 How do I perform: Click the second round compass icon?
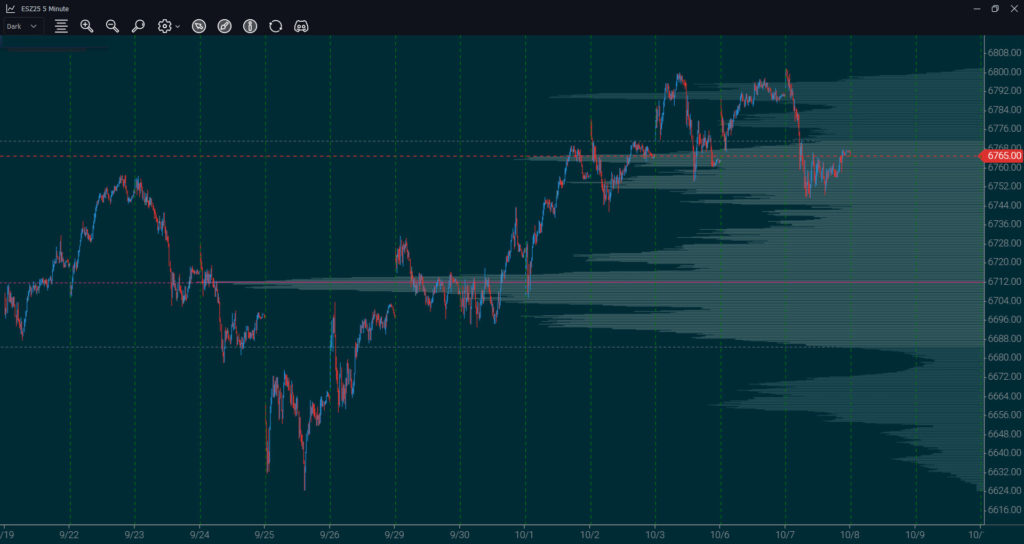224,26
